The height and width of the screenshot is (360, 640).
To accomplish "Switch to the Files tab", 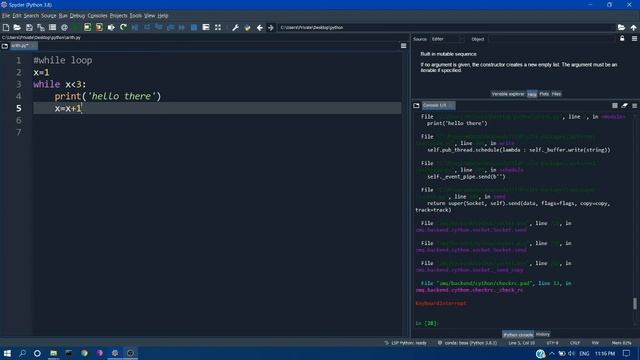I will [556, 94].
